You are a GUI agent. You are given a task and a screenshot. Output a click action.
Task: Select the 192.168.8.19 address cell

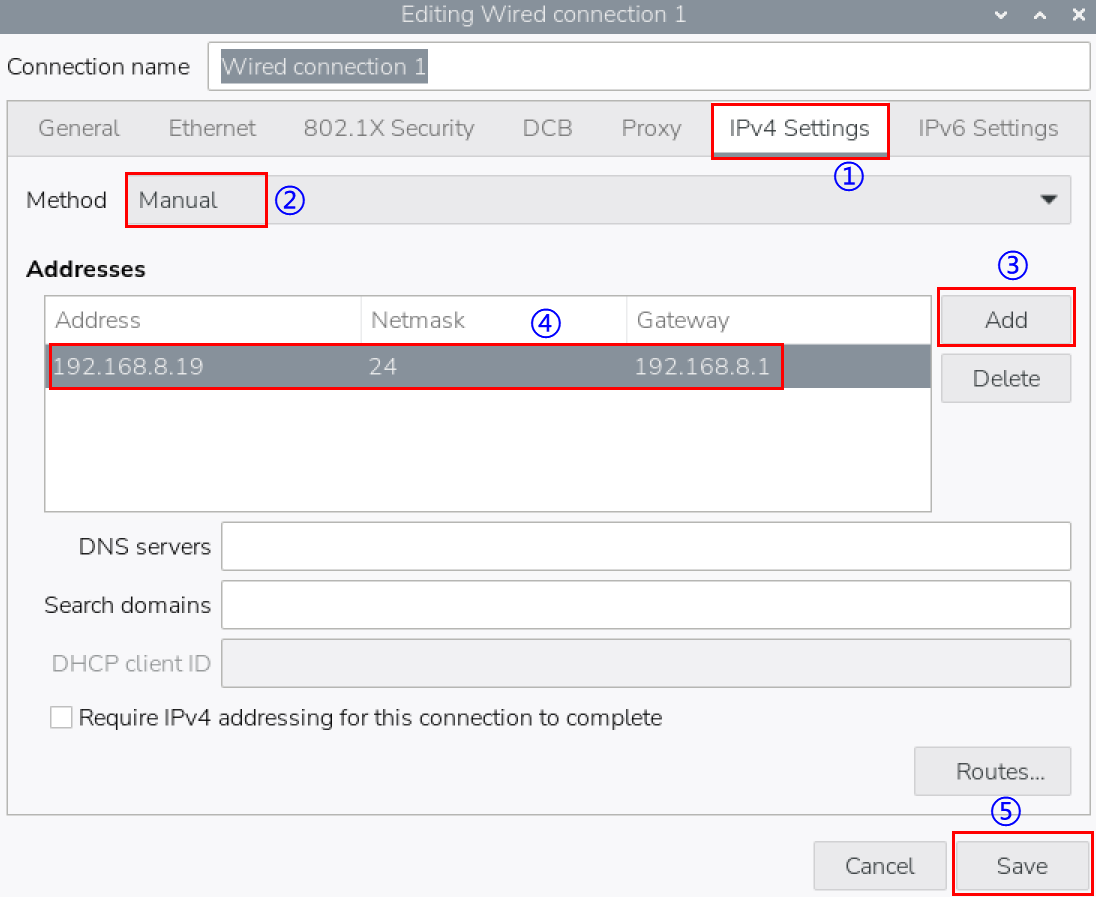[128, 367]
